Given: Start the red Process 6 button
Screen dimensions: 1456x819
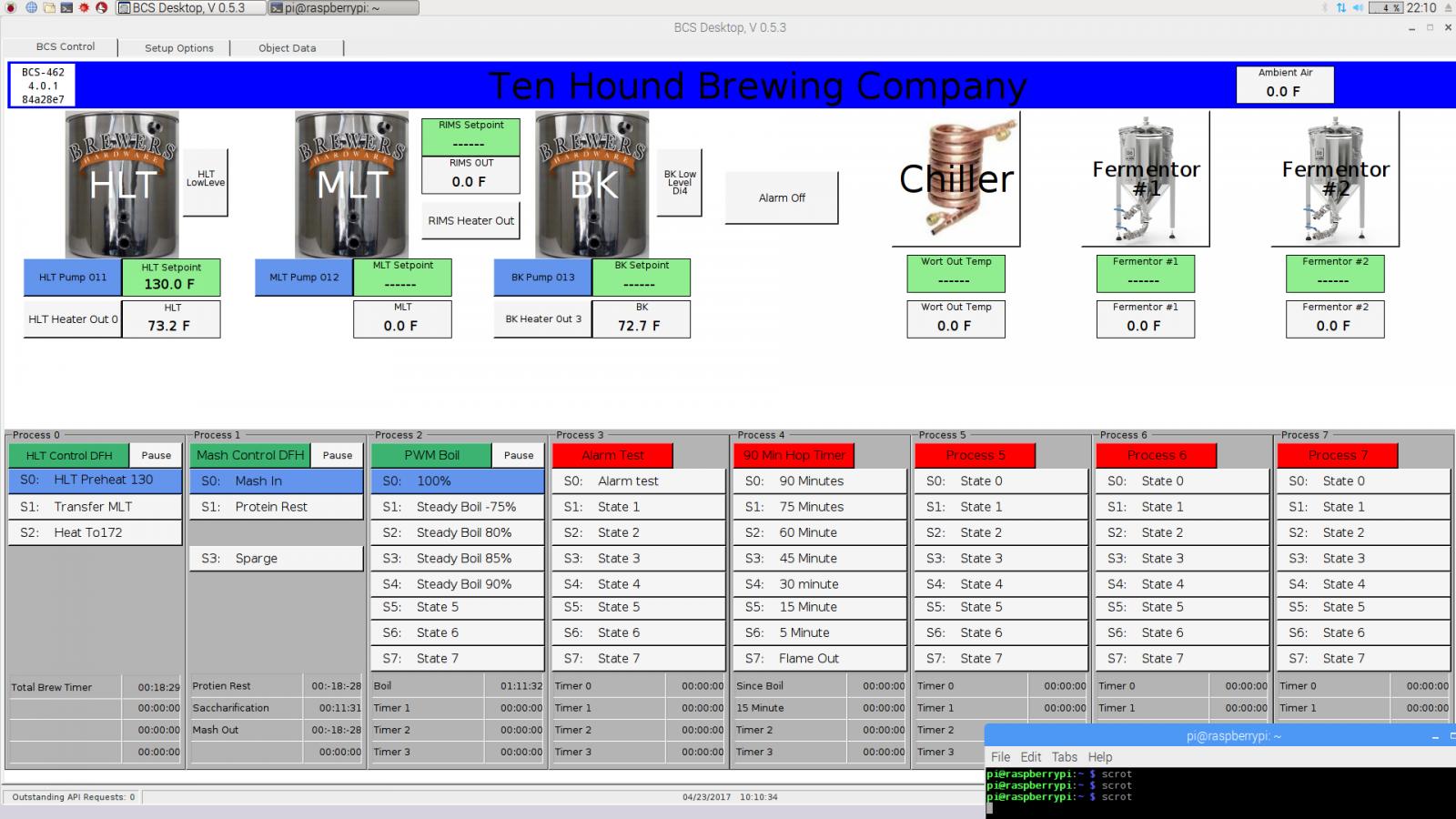Looking at the screenshot, I should [1156, 455].
